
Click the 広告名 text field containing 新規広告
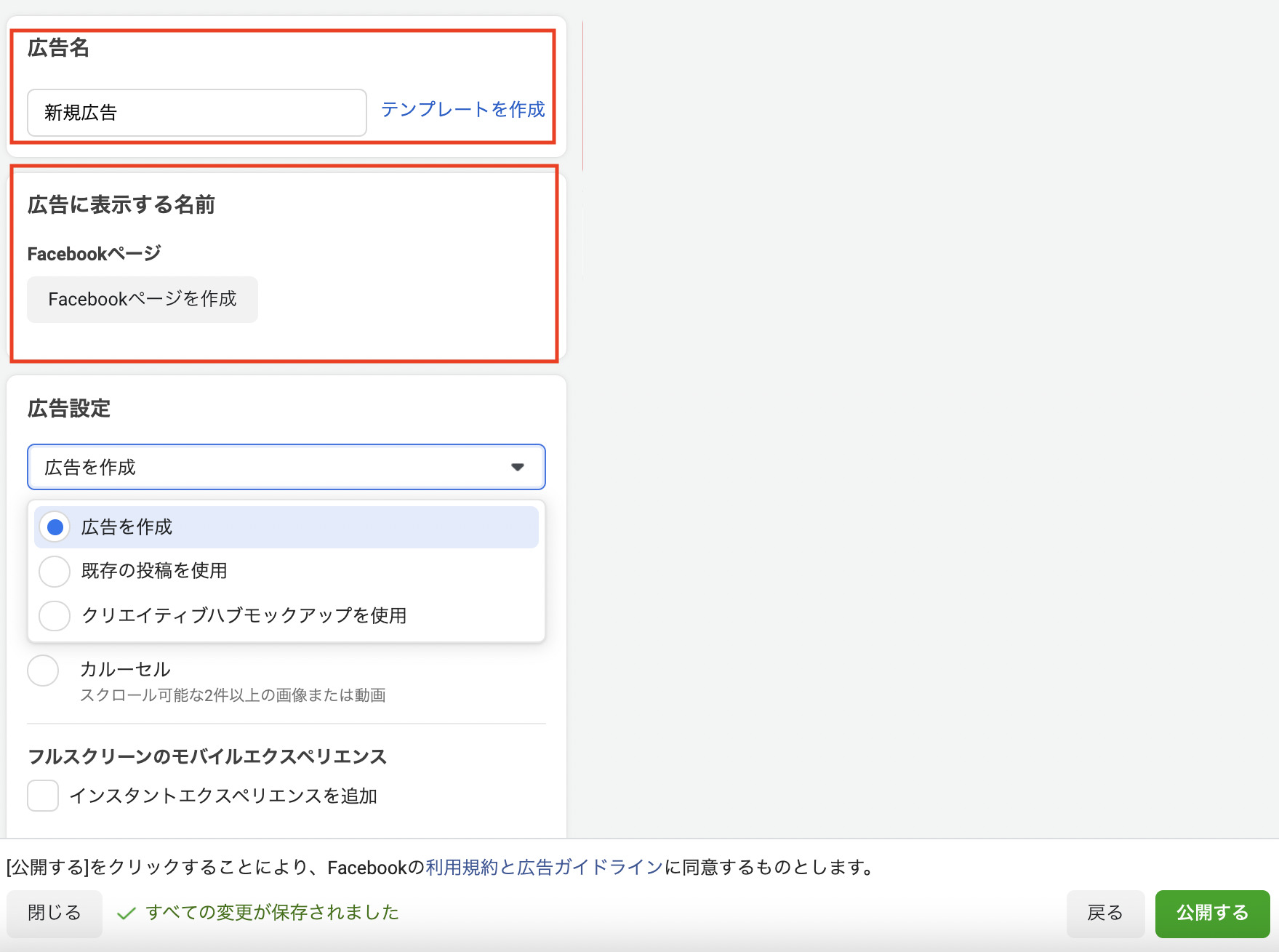point(196,113)
